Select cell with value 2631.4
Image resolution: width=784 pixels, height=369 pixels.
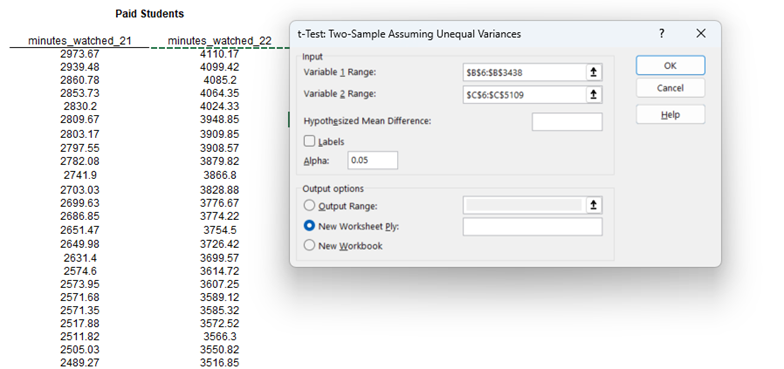80,258
